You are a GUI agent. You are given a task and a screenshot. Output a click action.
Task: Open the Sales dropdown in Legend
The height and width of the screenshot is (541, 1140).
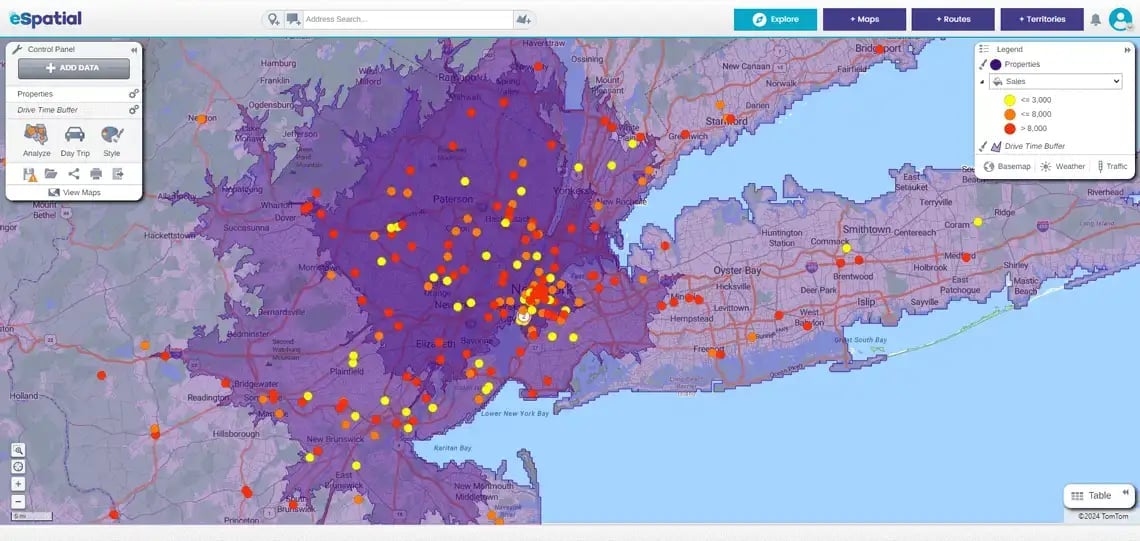(1056, 81)
